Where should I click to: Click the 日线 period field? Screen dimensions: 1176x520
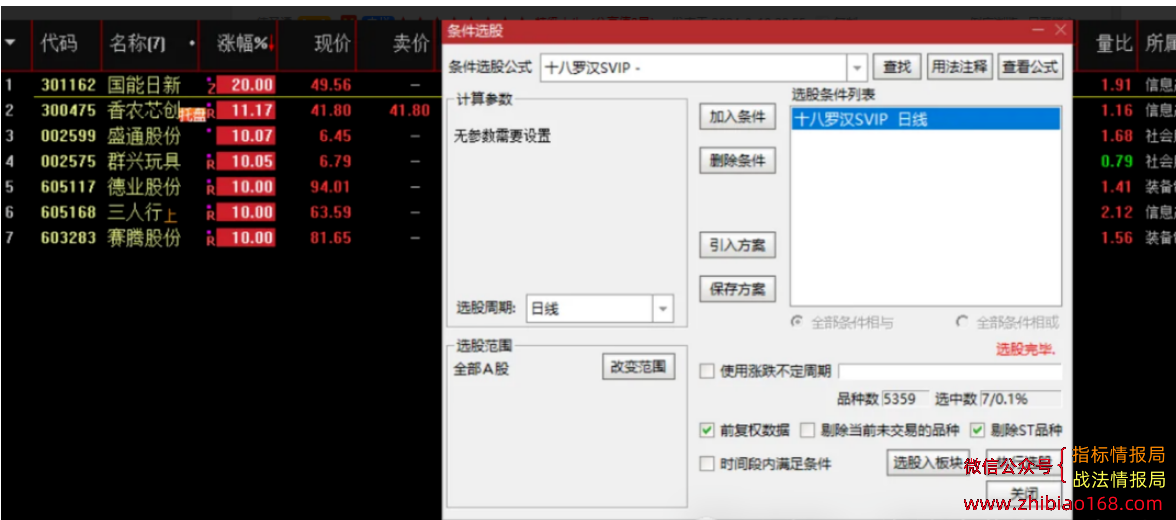(590, 308)
